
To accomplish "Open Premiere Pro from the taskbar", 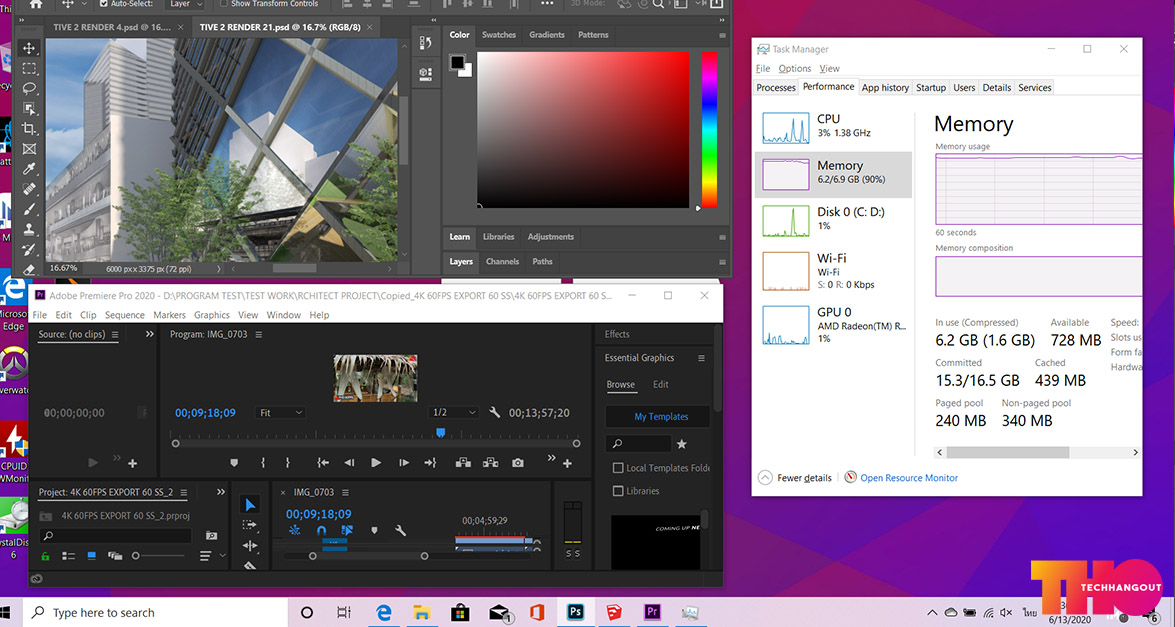I will pyautogui.click(x=652, y=612).
